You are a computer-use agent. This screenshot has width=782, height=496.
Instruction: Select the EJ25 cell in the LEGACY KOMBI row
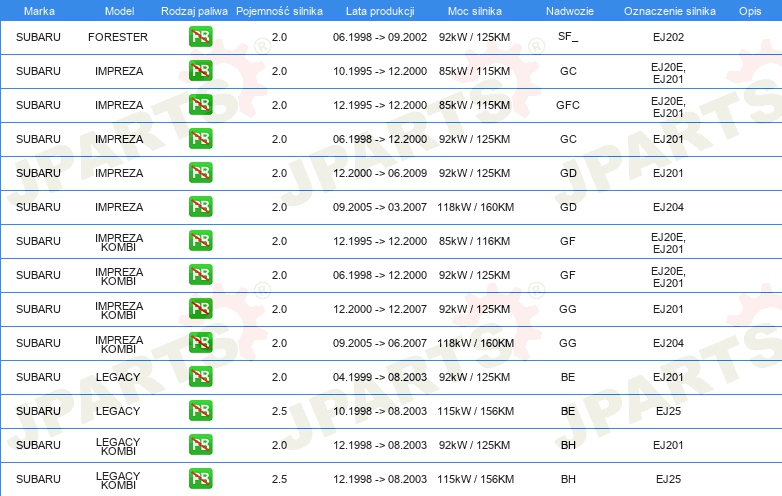(x=668, y=479)
